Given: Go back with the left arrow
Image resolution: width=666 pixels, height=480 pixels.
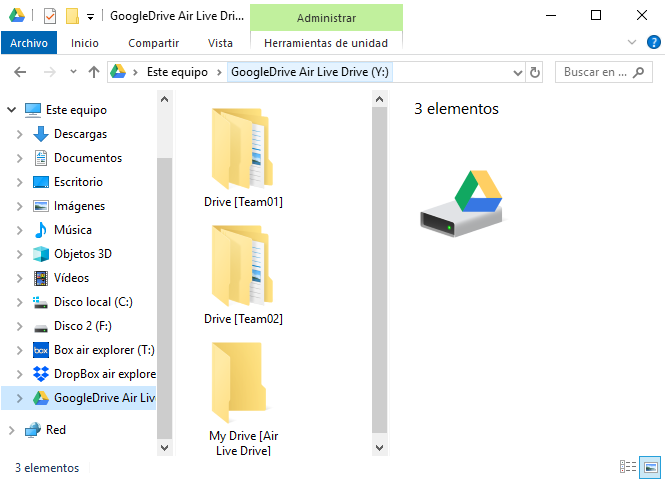Looking at the screenshot, I should [20, 72].
